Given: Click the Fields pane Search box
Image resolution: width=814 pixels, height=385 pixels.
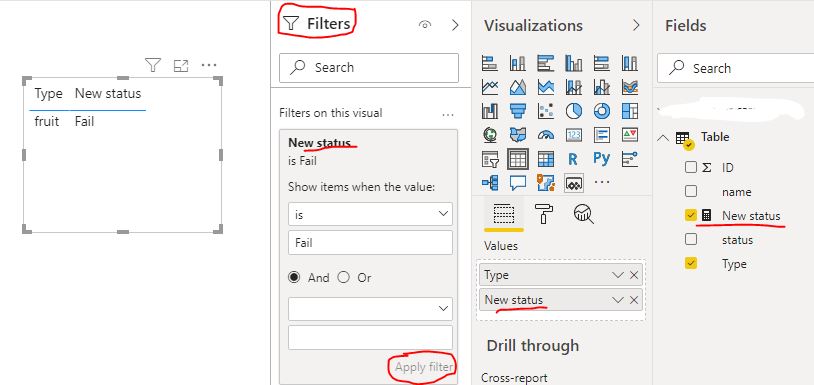Looking at the screenshot, I should tap(735, 68).
